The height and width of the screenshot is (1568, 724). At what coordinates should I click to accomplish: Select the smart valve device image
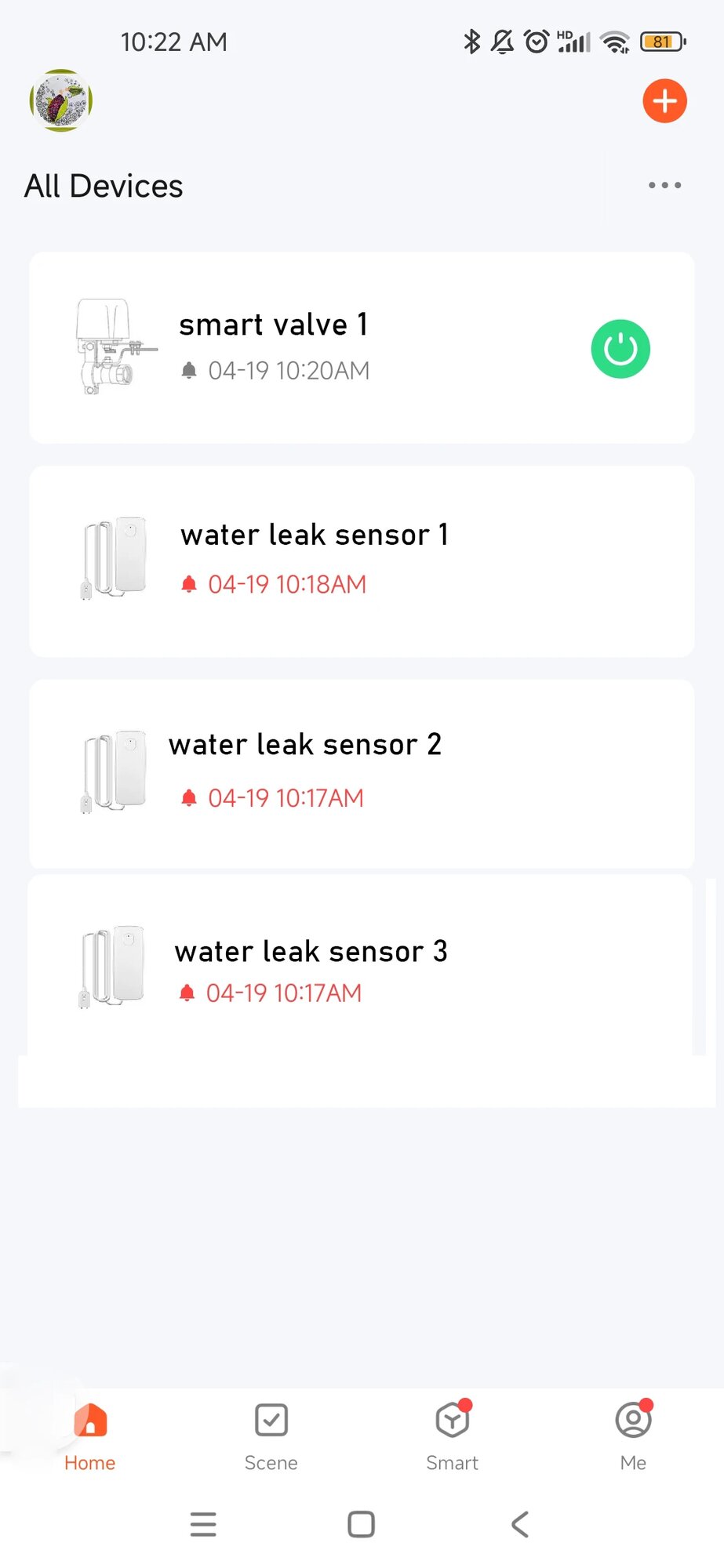tap(115, 346)
